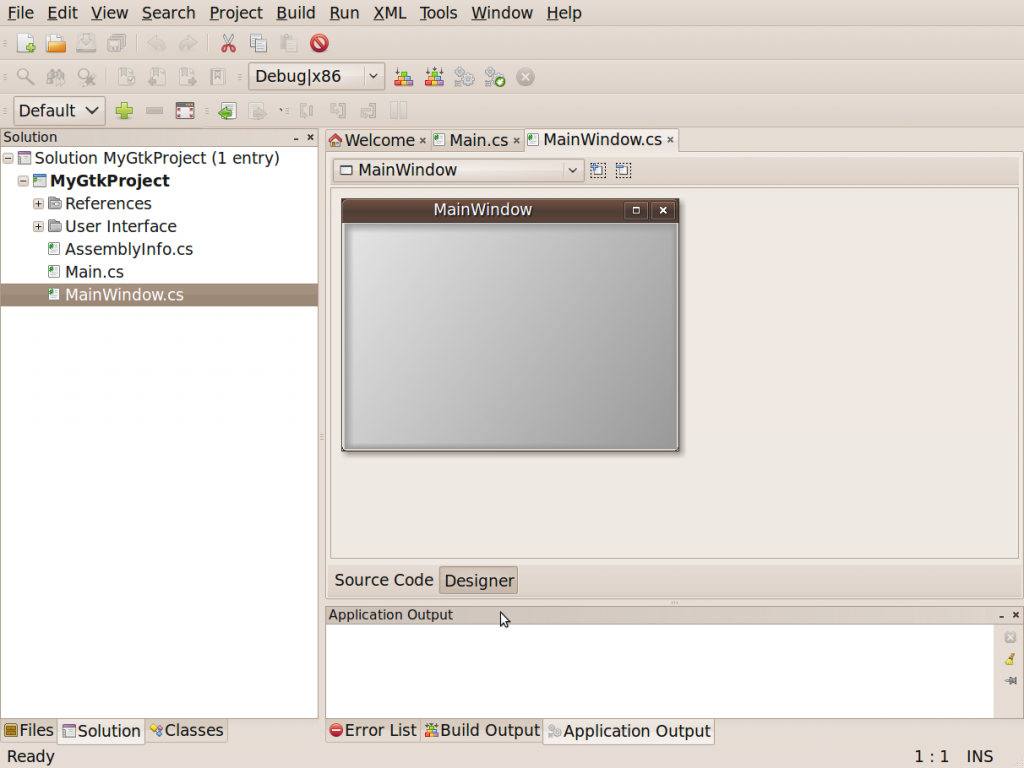Screen dimensions: 1024x768
Task: Click the Cut scissors icon
Action: [x=228, y=44]
